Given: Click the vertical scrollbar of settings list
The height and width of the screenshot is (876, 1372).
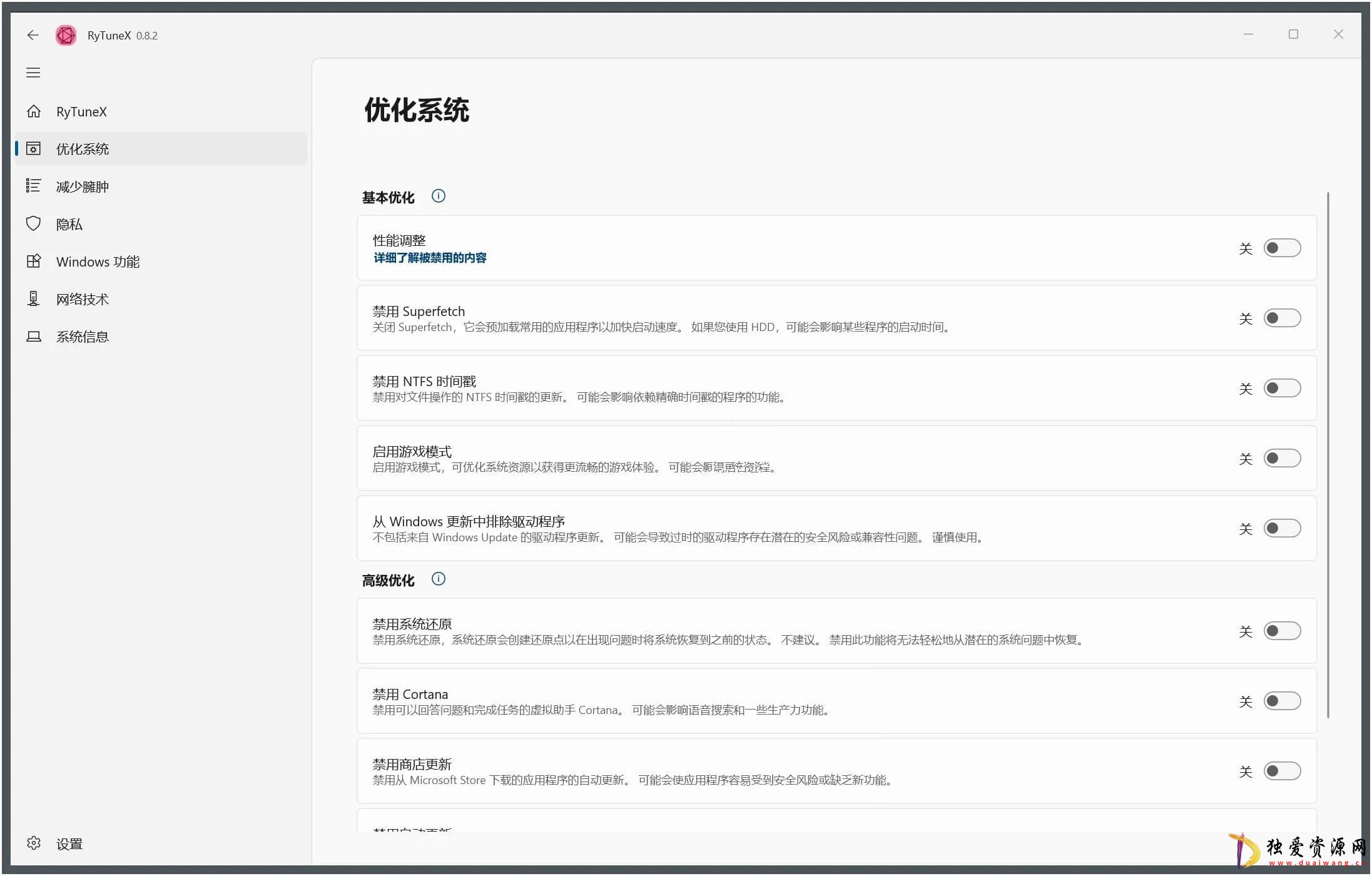Looking at the screenshot, I should click(1328, 455).
